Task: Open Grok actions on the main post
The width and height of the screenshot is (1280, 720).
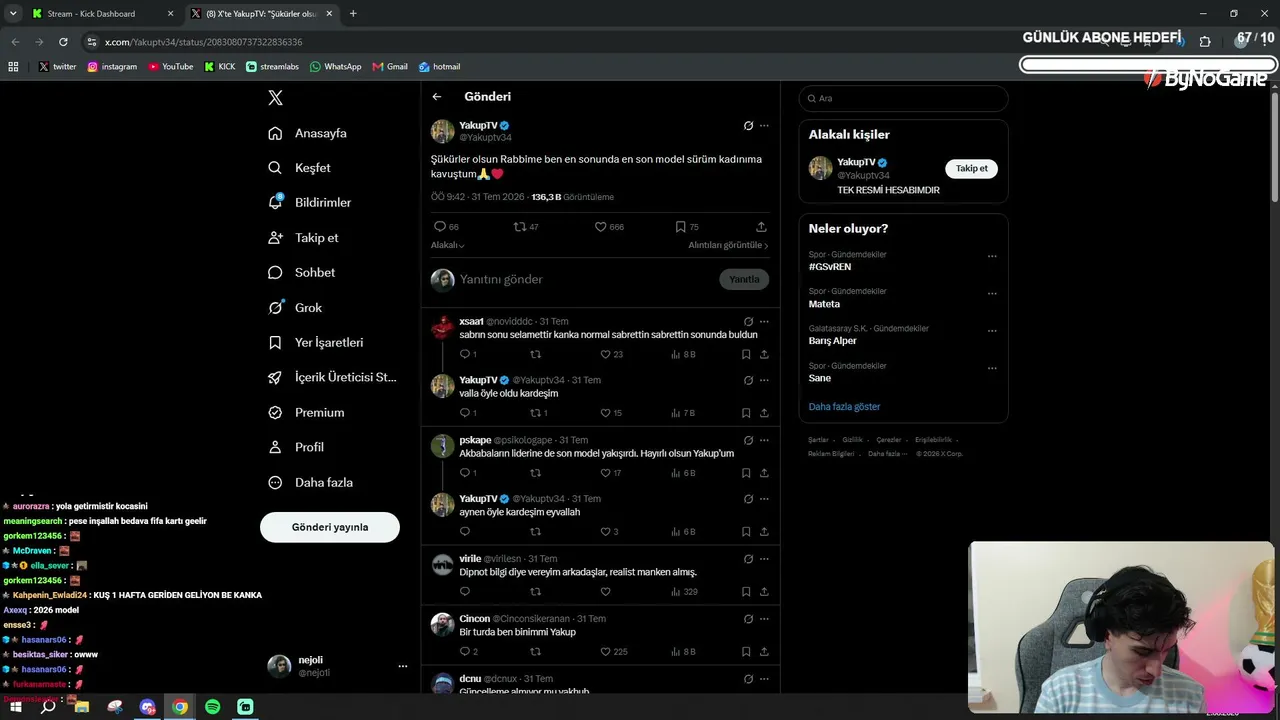Action: (x=748, y=126)
